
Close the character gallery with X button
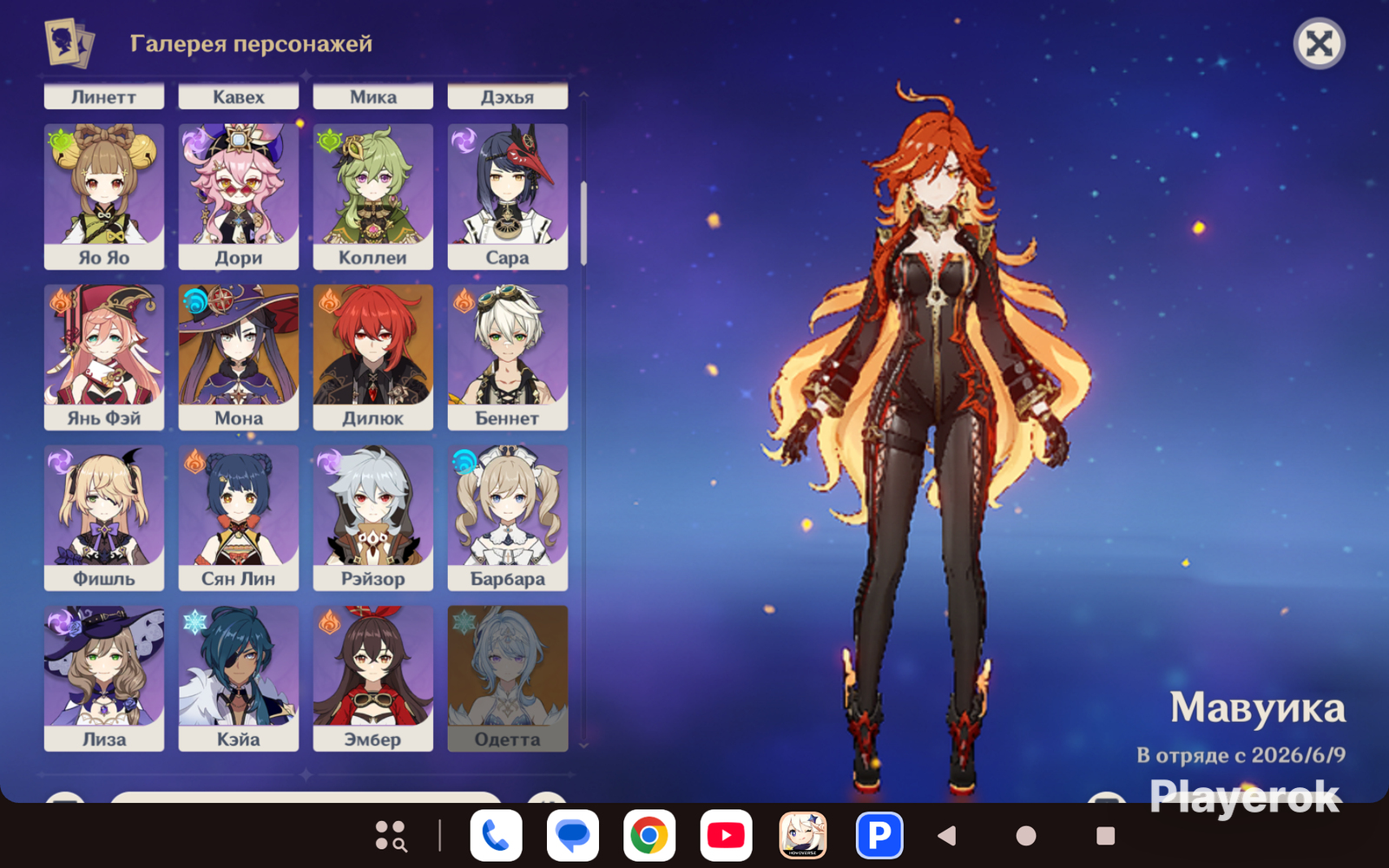1319,43
